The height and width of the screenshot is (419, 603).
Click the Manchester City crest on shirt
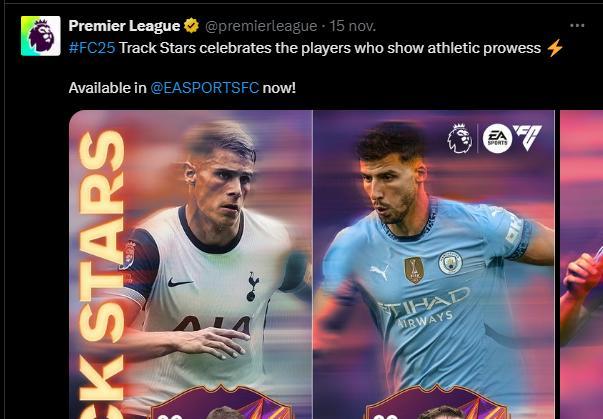click(450, 263)
